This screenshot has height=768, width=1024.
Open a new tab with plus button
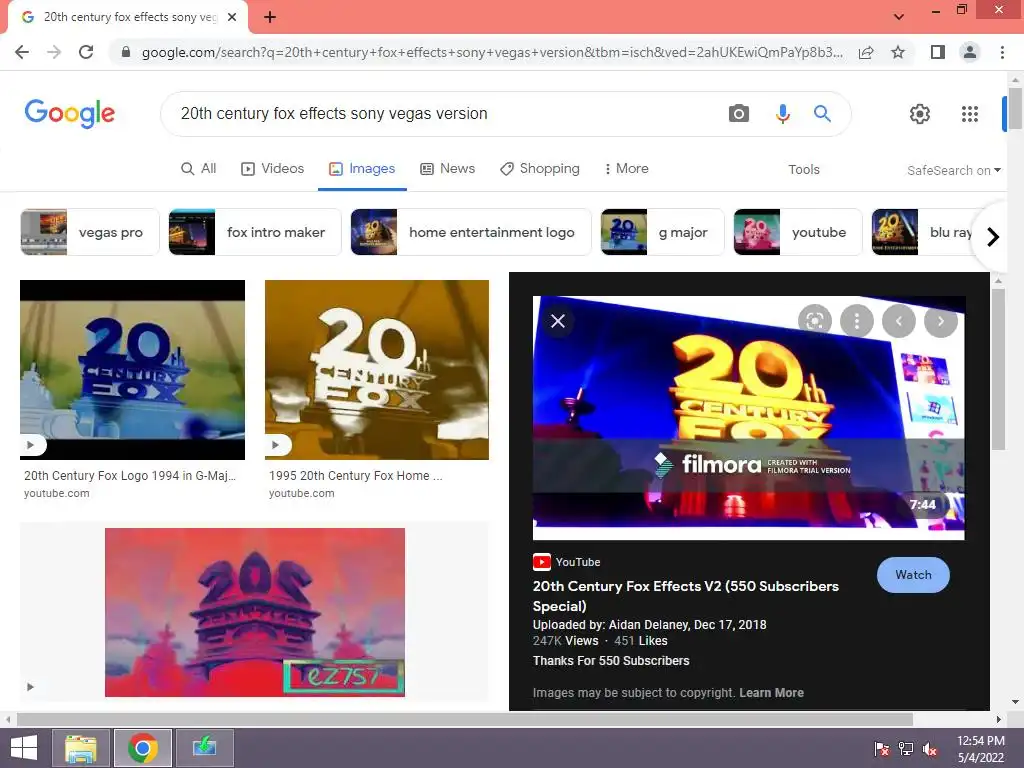tap(270, 17)
